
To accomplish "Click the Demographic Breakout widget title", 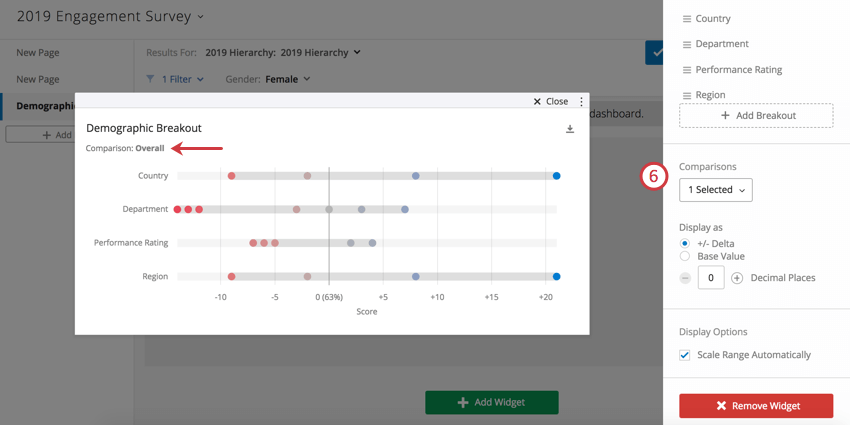I will point(144,128).
